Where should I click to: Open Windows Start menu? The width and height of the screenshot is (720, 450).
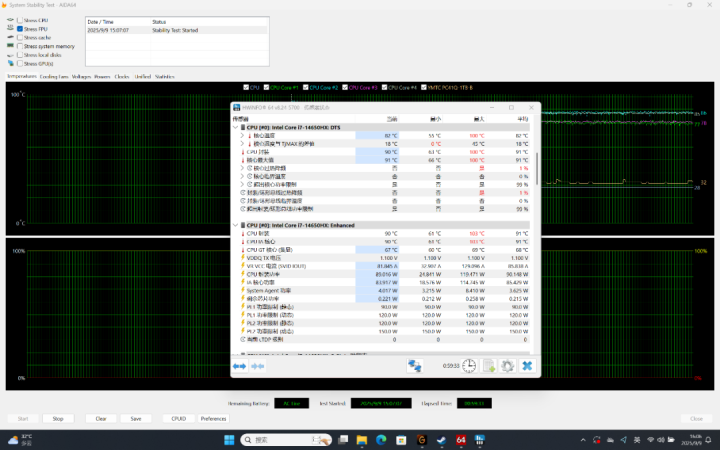229,440
